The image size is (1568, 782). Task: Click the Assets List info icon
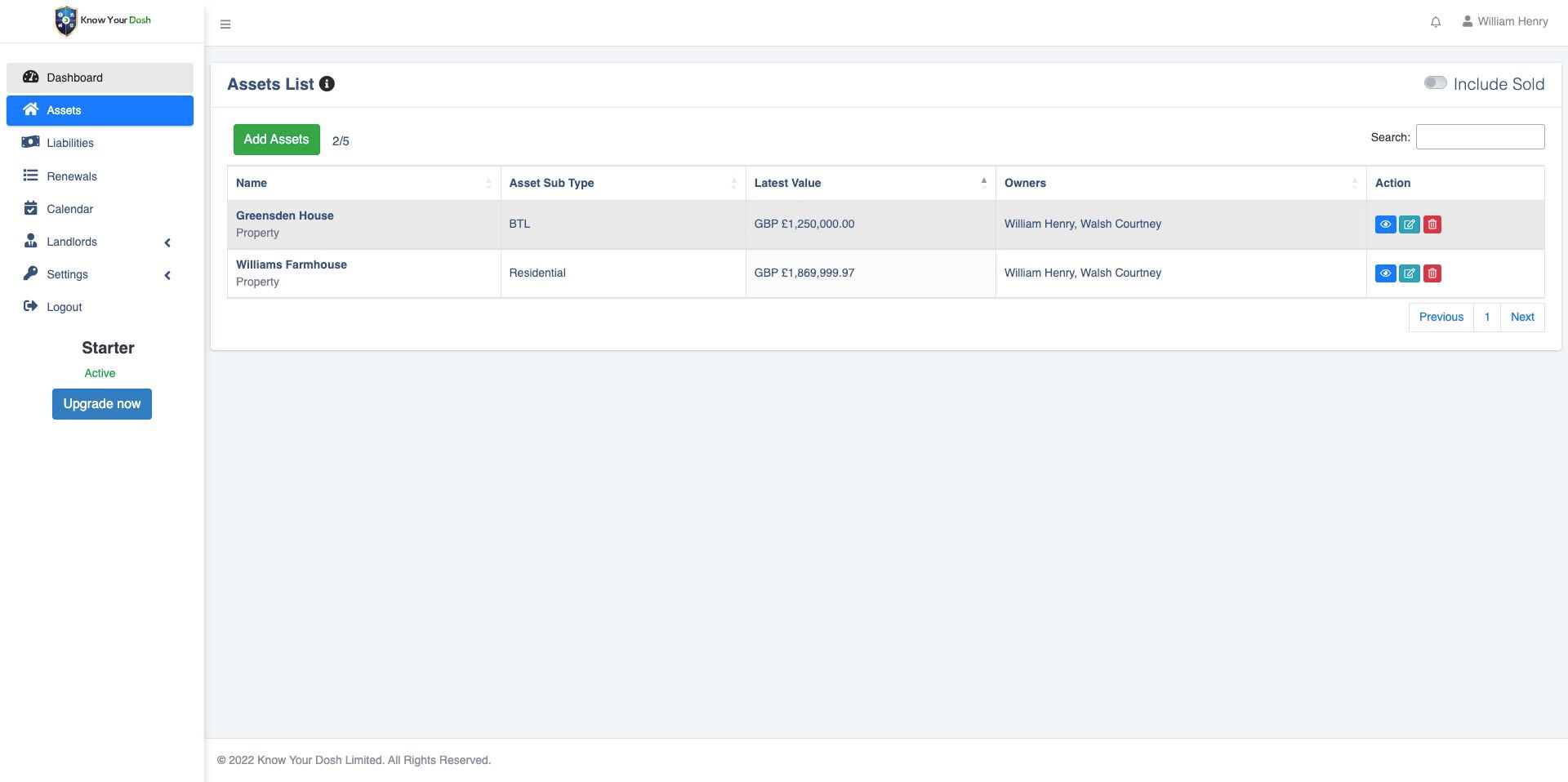tap(327, 84)
